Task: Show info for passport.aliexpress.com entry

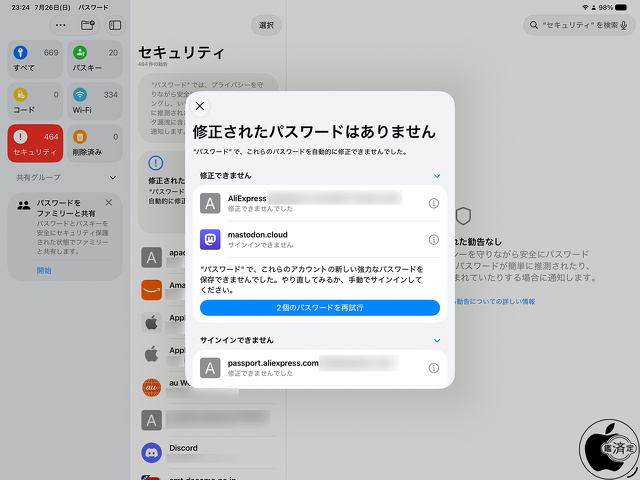Action: point(433,368)
